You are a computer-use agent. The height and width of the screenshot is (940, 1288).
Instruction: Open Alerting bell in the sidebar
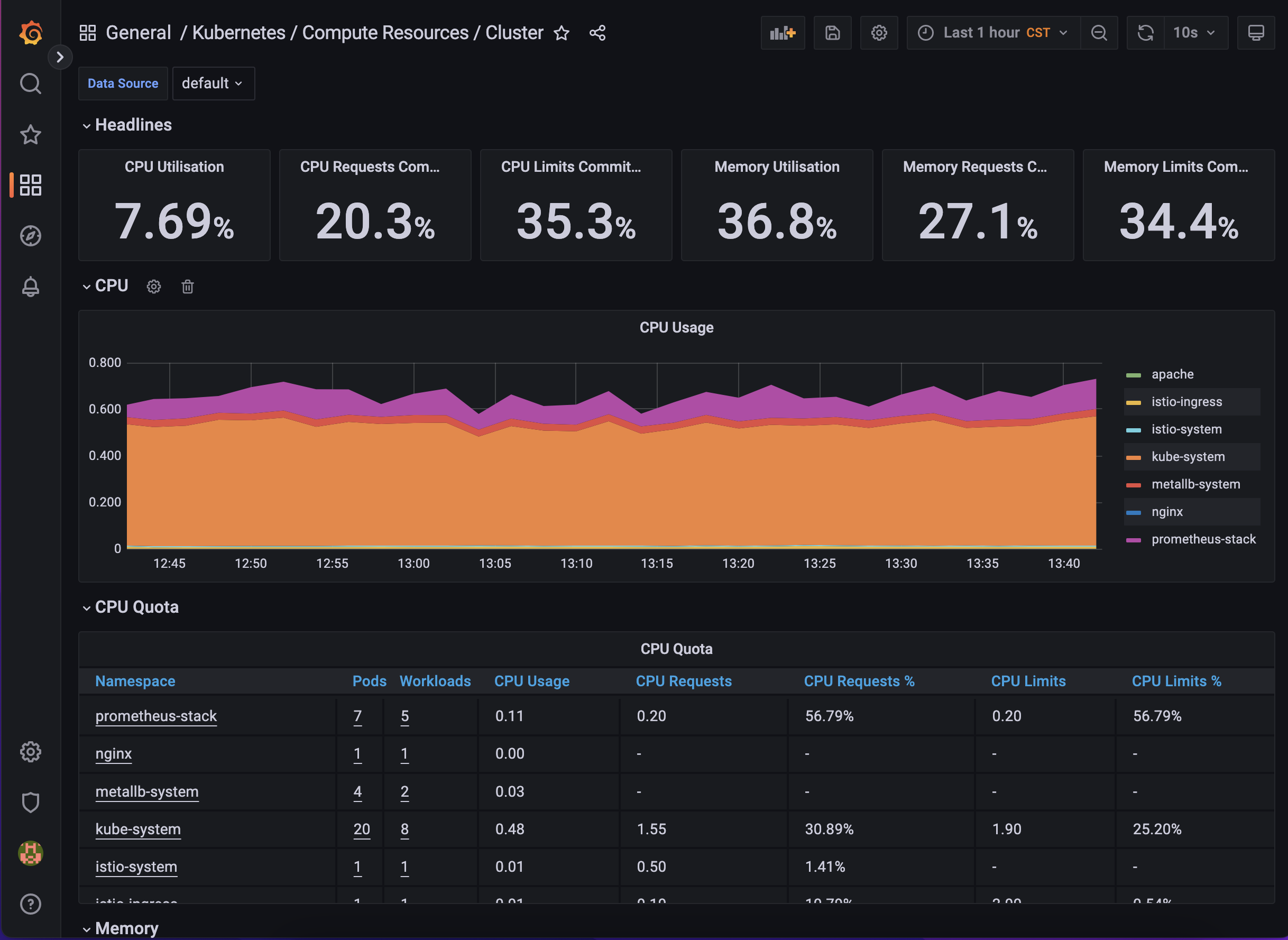[31, 287]
